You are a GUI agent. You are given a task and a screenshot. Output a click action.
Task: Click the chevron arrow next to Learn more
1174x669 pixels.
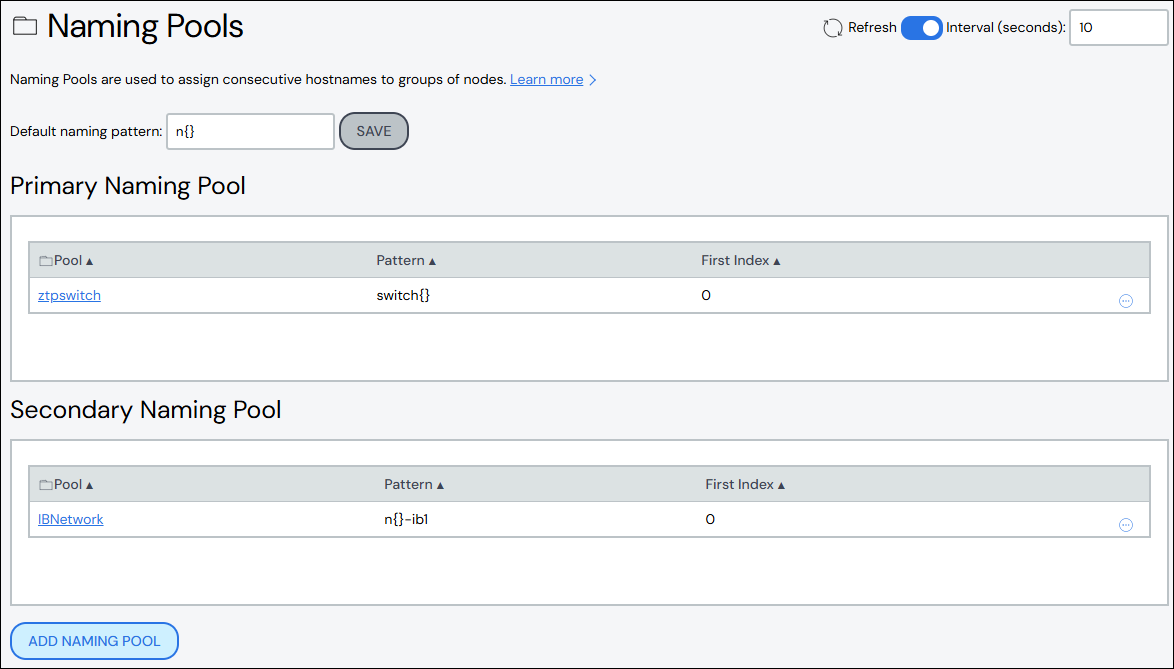coord(592,79)
